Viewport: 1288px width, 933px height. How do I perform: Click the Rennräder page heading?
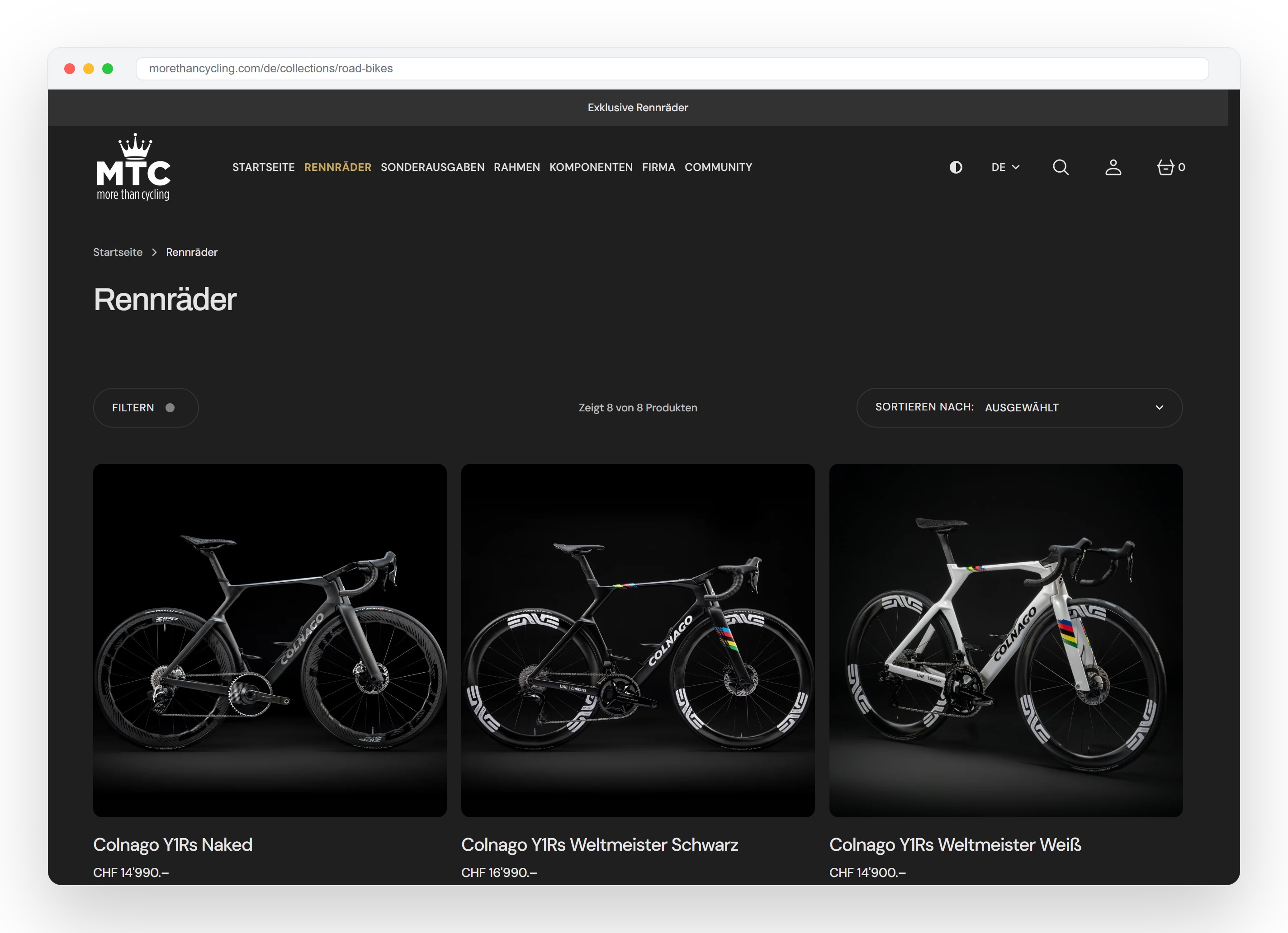tap(165, 299)
